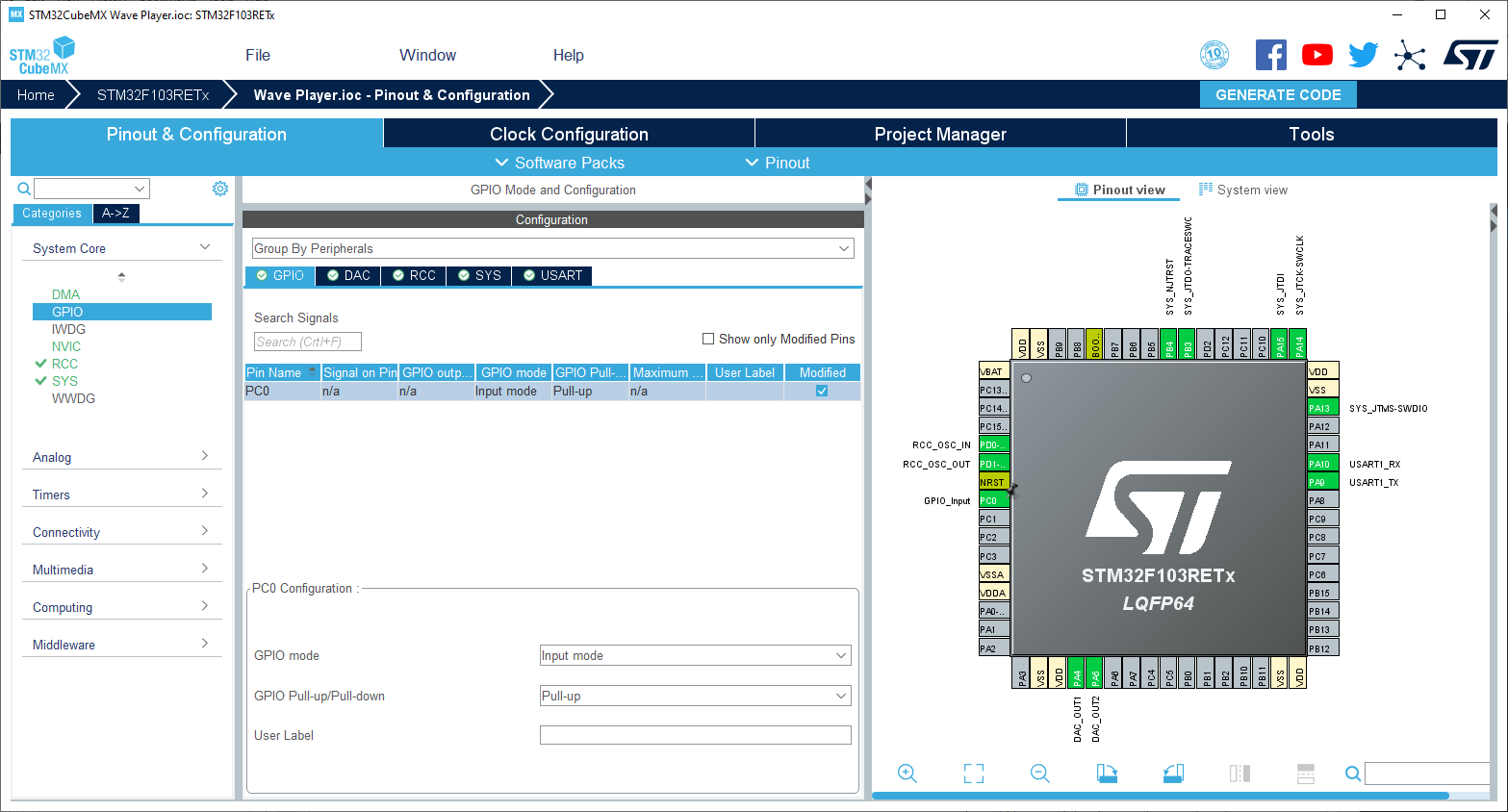
Task: Click the PA9 pin for USART1_TX
Action: [1322, 482]
